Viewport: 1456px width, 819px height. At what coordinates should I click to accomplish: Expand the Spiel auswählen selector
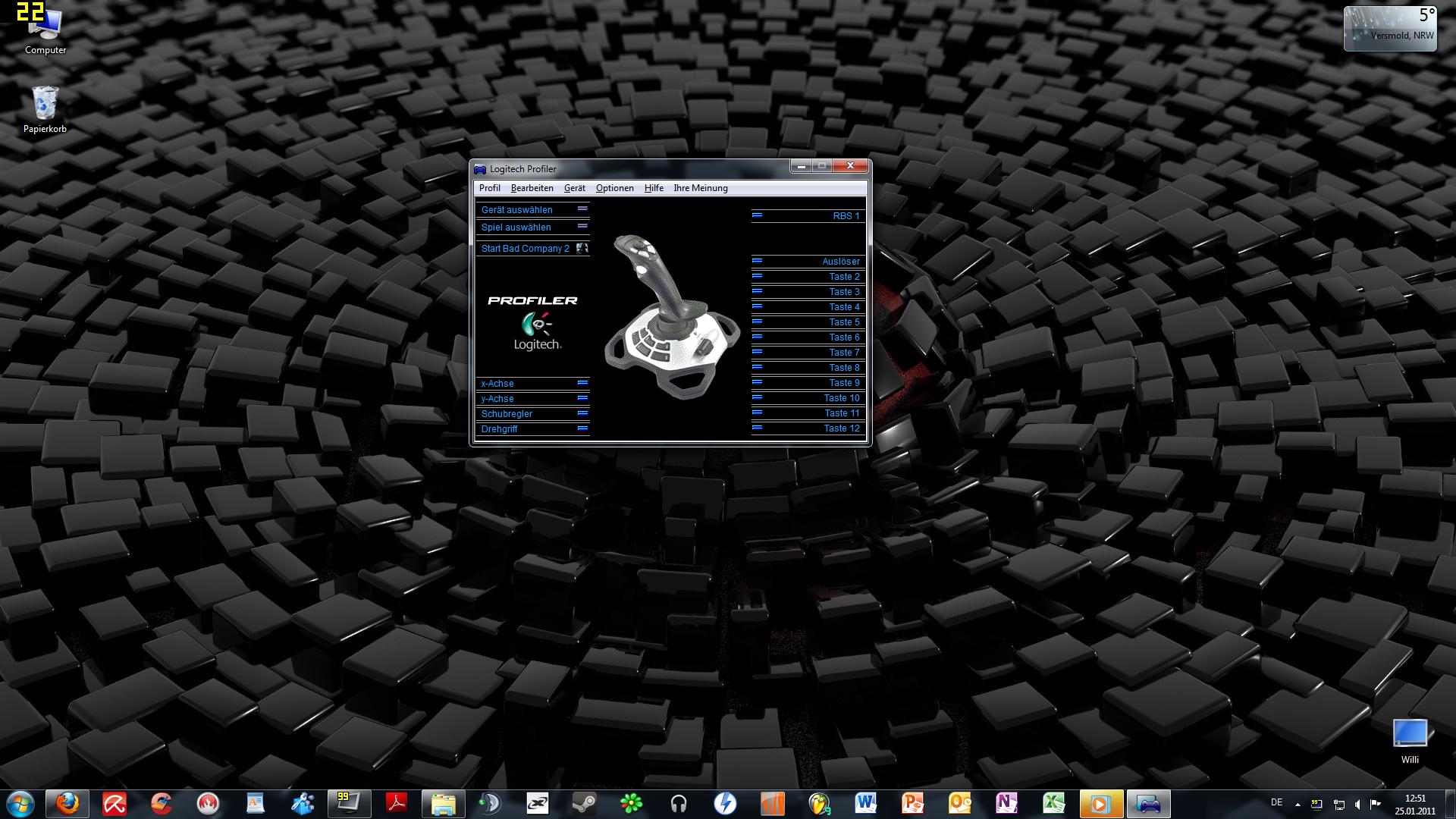coord(582,226)
